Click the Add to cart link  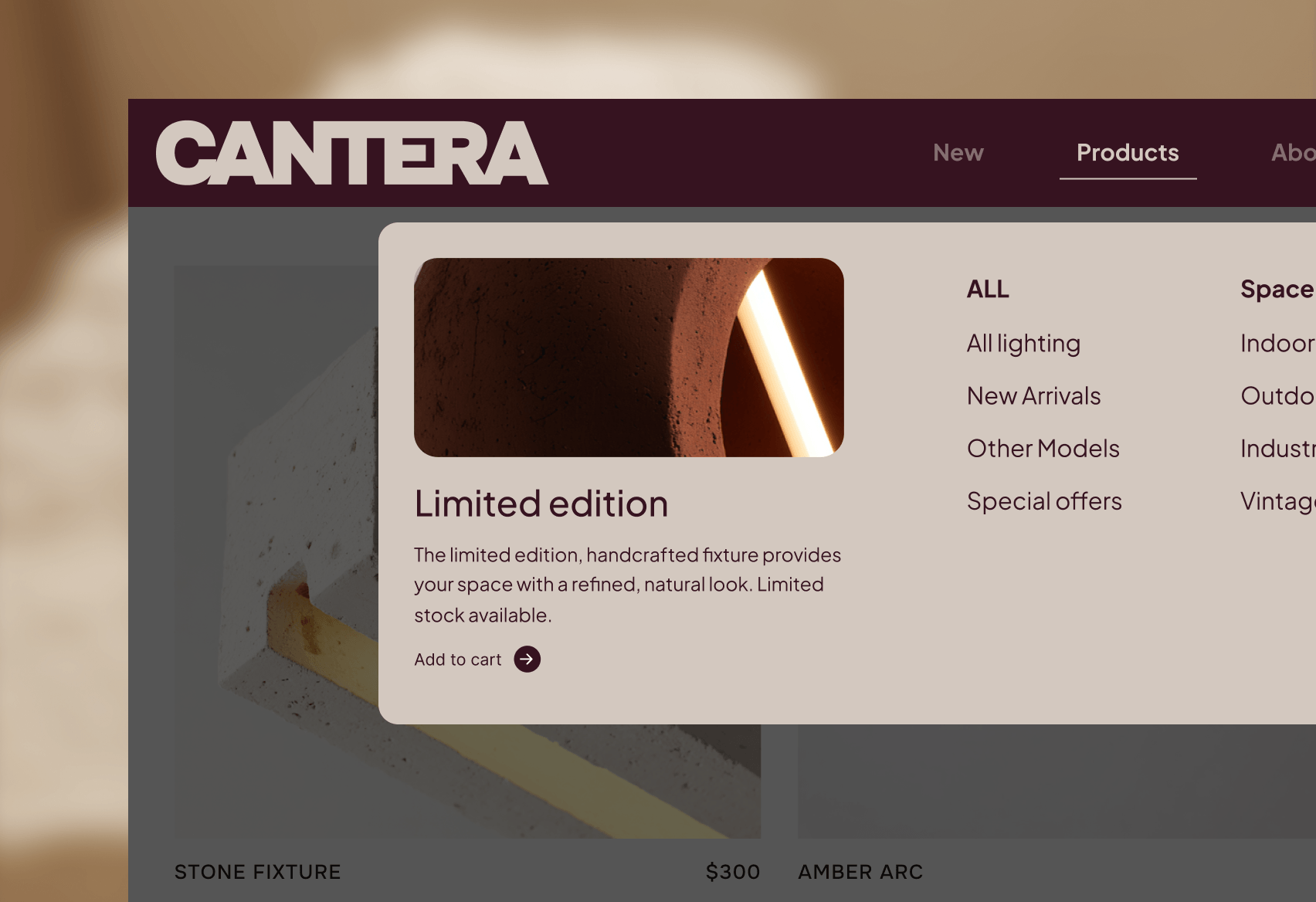(458, 660)
